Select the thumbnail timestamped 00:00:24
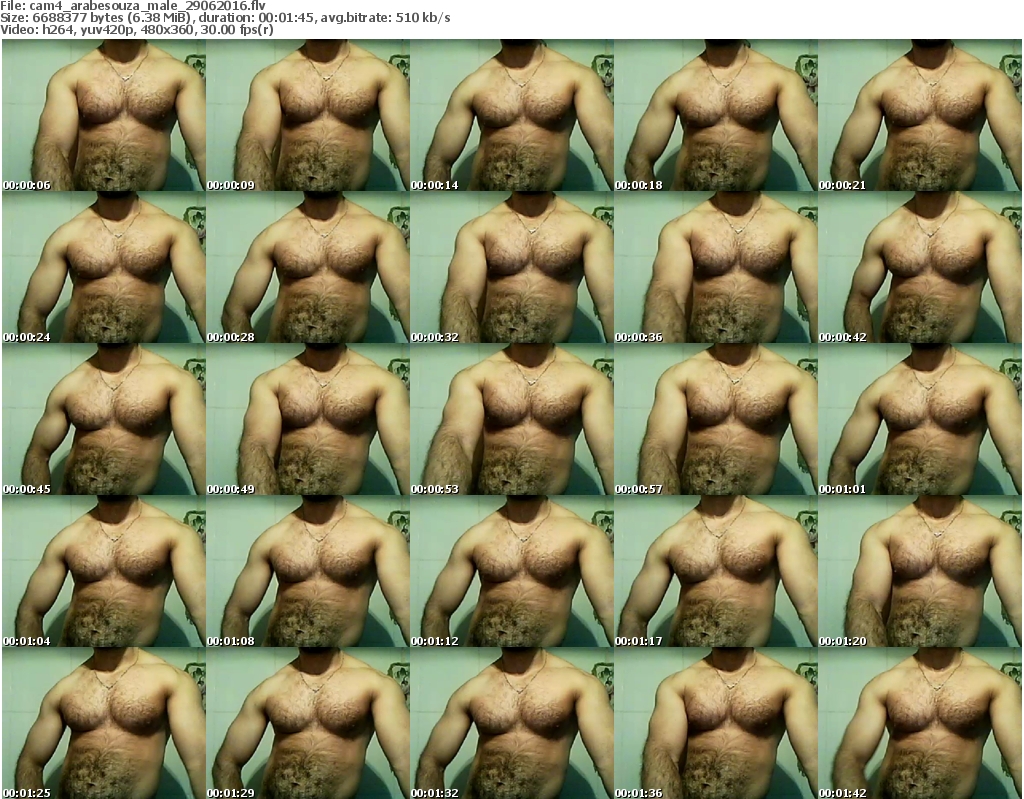The height and width of the screenshot is (799, 1024). [104, 267]
